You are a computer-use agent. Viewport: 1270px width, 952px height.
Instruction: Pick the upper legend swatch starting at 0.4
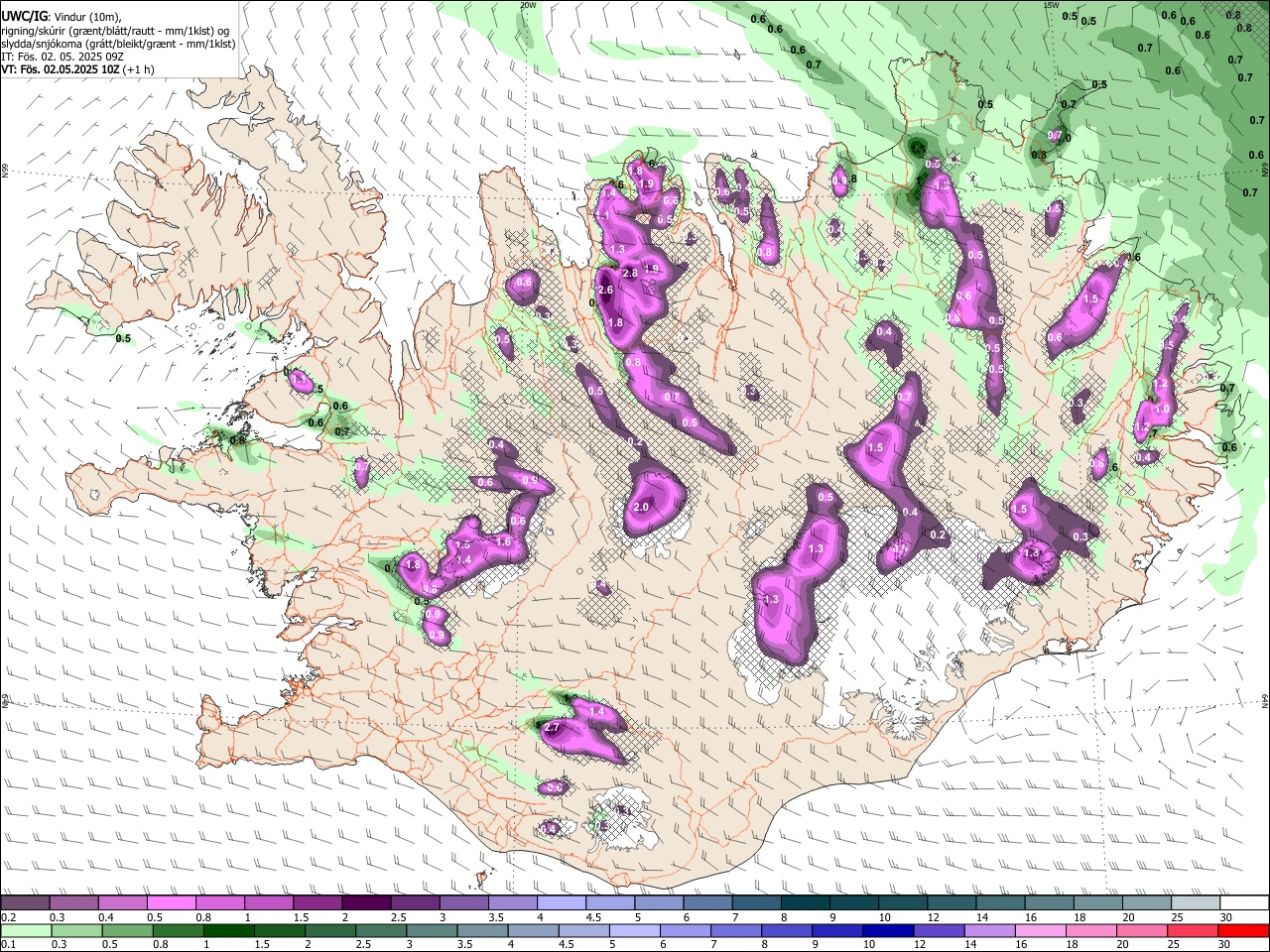[122, 902]
